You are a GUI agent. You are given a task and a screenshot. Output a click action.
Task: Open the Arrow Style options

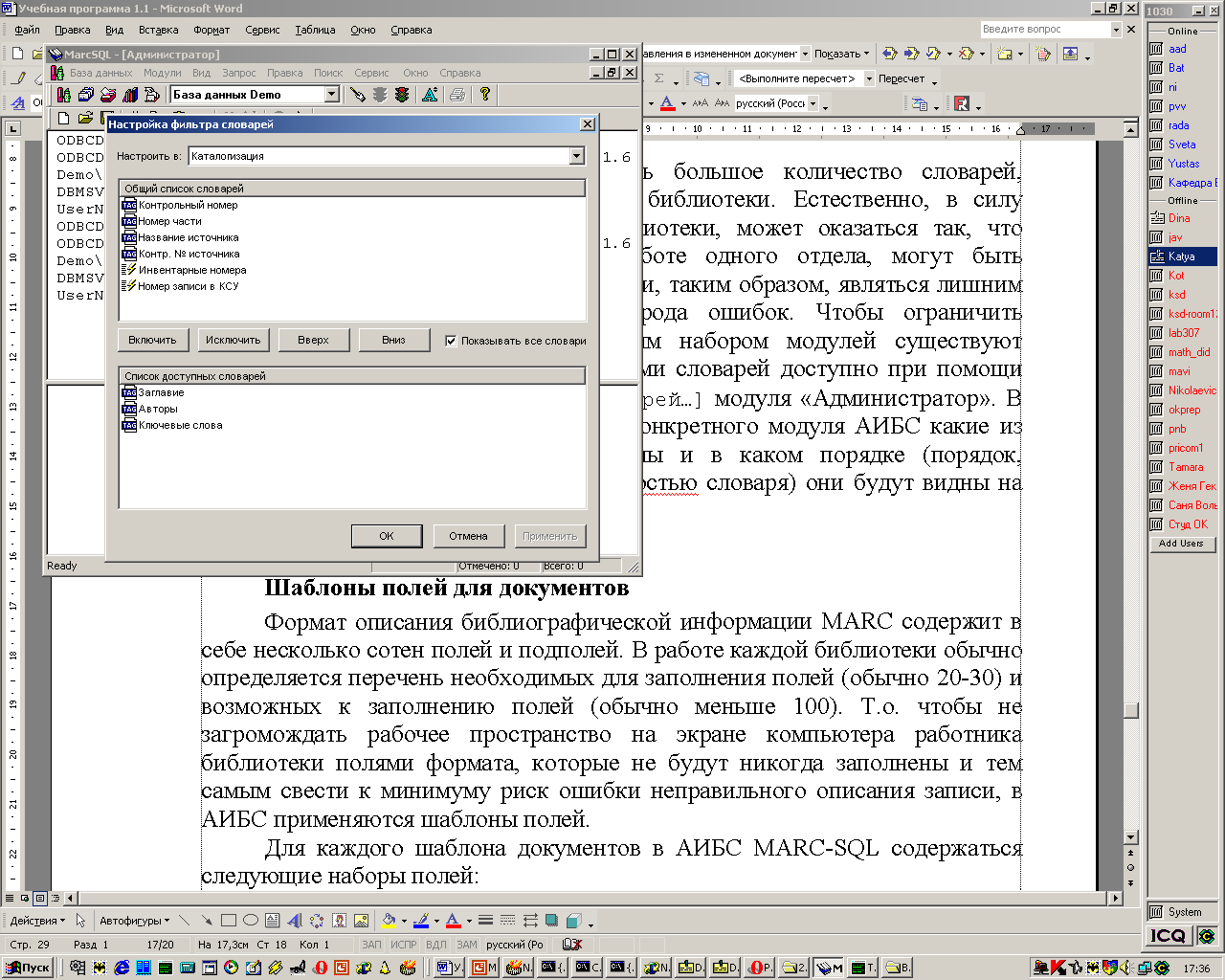(x=530, y=921)
